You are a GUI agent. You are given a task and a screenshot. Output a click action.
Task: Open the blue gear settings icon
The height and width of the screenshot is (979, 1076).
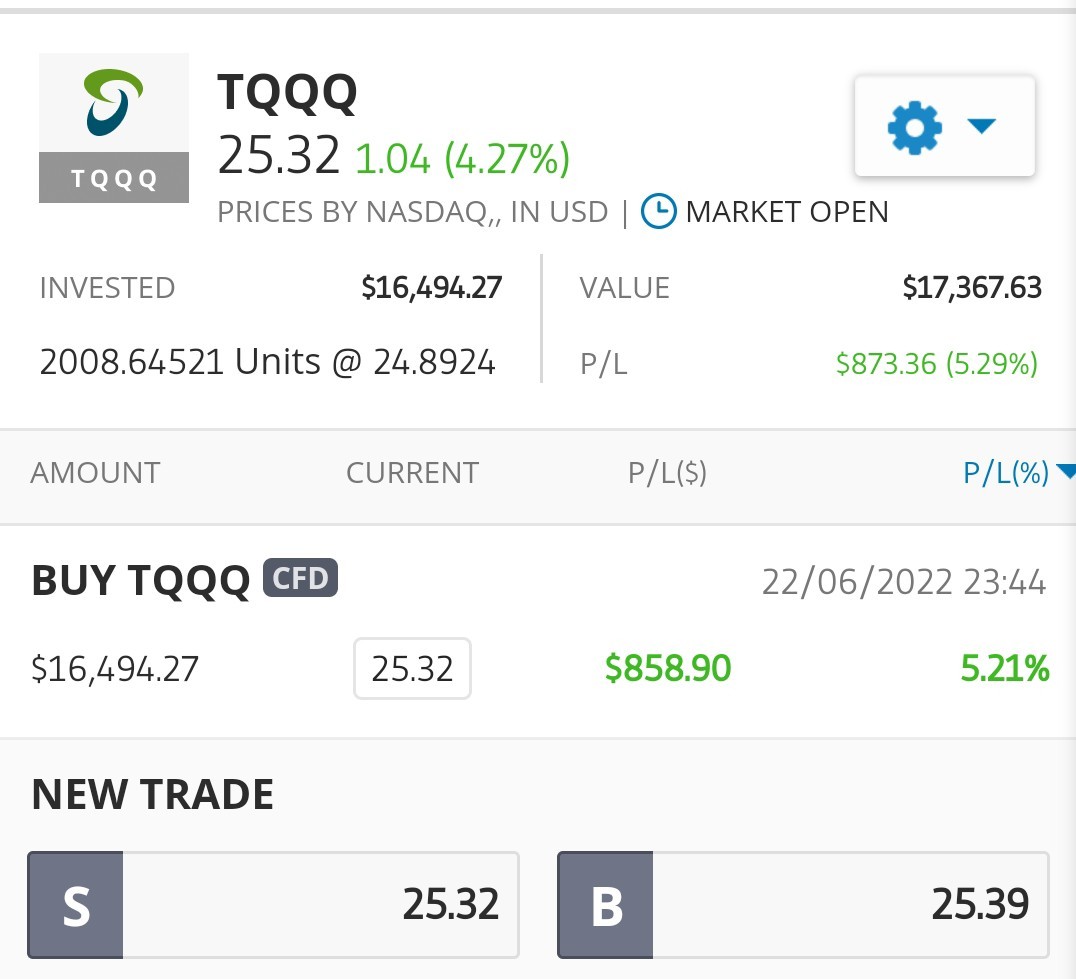coord(915,128)
